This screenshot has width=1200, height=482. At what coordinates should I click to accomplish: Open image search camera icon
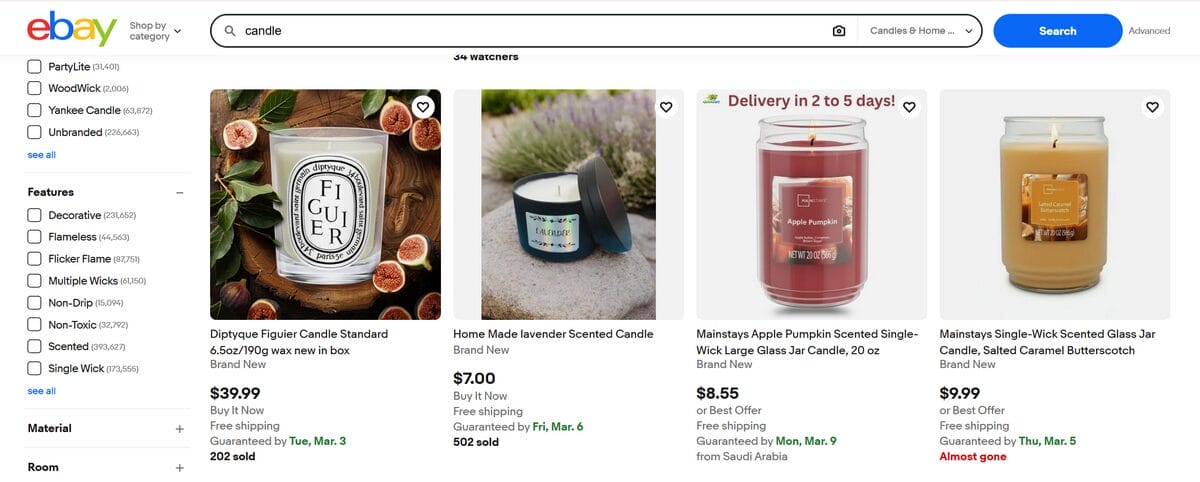[839, 31]
